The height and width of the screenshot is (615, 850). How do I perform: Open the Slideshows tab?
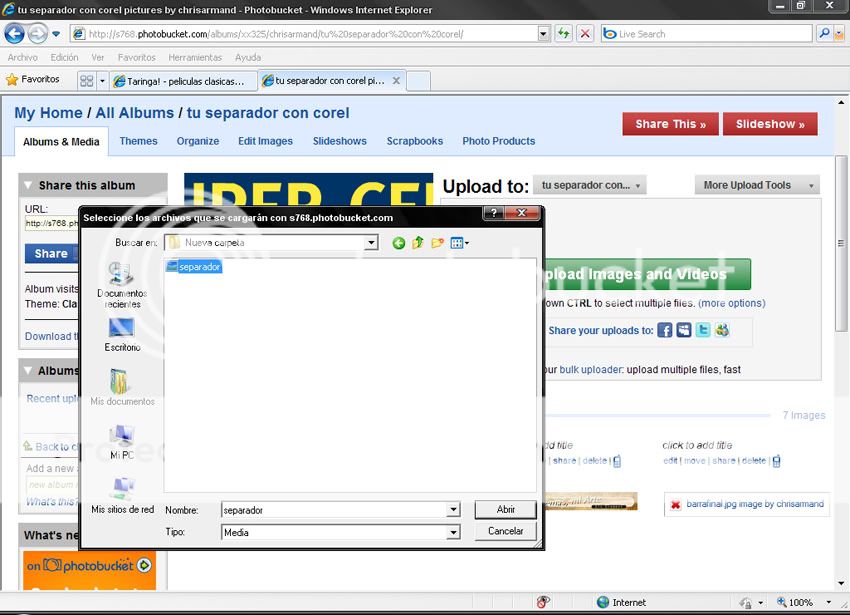coord(340,141)
